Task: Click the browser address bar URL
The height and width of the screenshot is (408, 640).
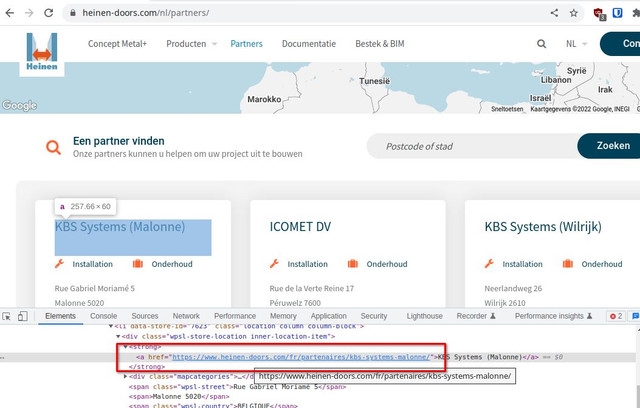Action: coord(146,13)
